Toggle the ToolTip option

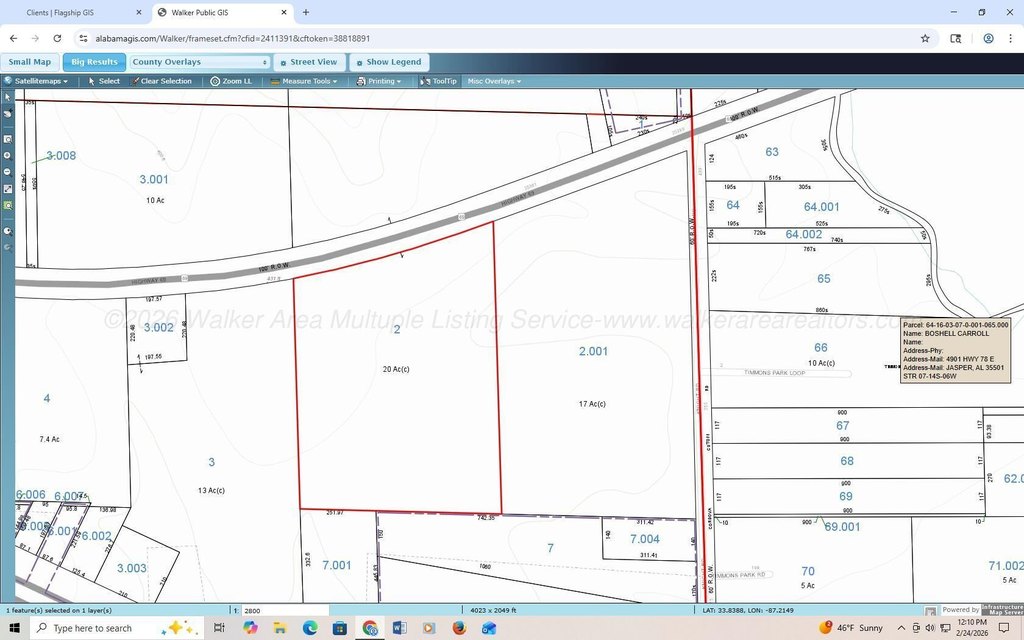pos(438,81)
